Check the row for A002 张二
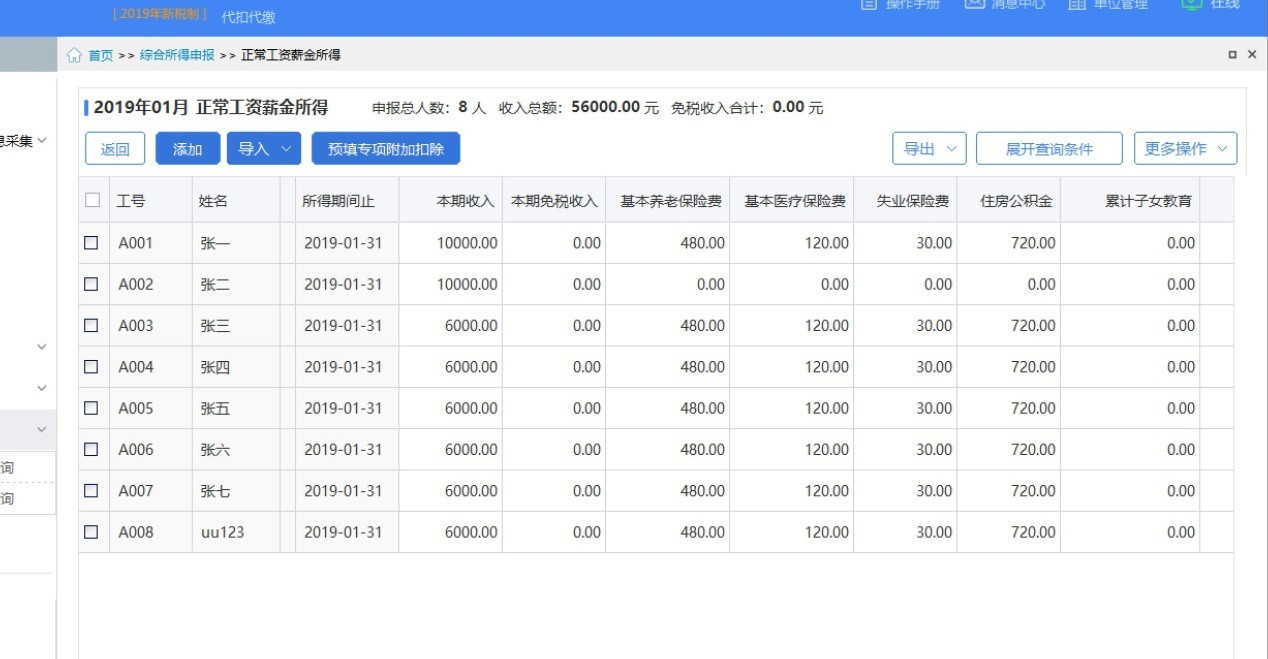1268x659 pixels. [x=91, y=284]
